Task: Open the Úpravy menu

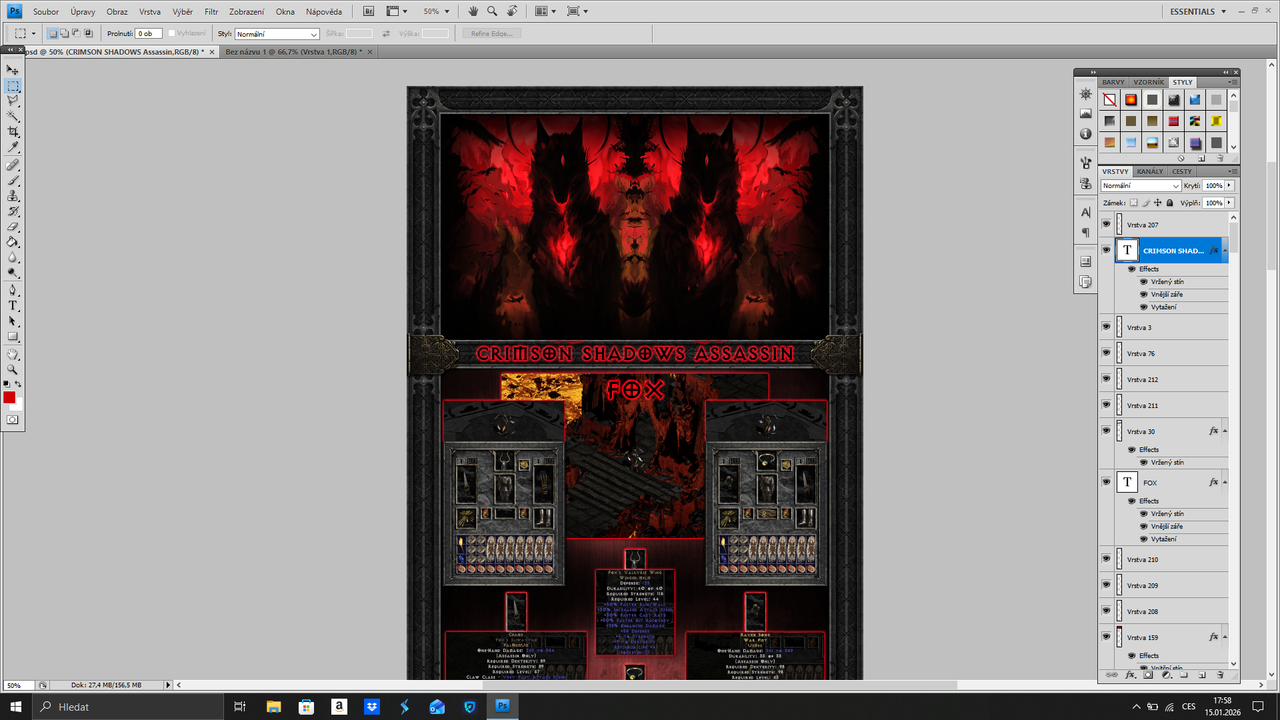Action: (x=83, y=11)
